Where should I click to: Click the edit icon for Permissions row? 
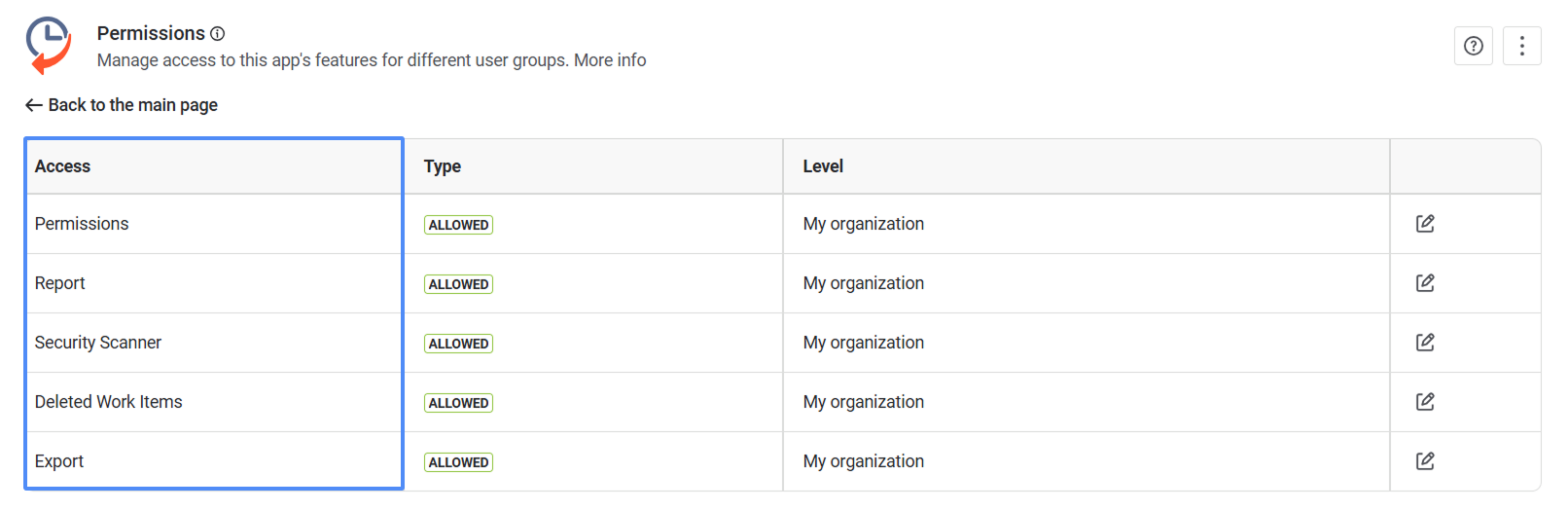click(1425, 224)
